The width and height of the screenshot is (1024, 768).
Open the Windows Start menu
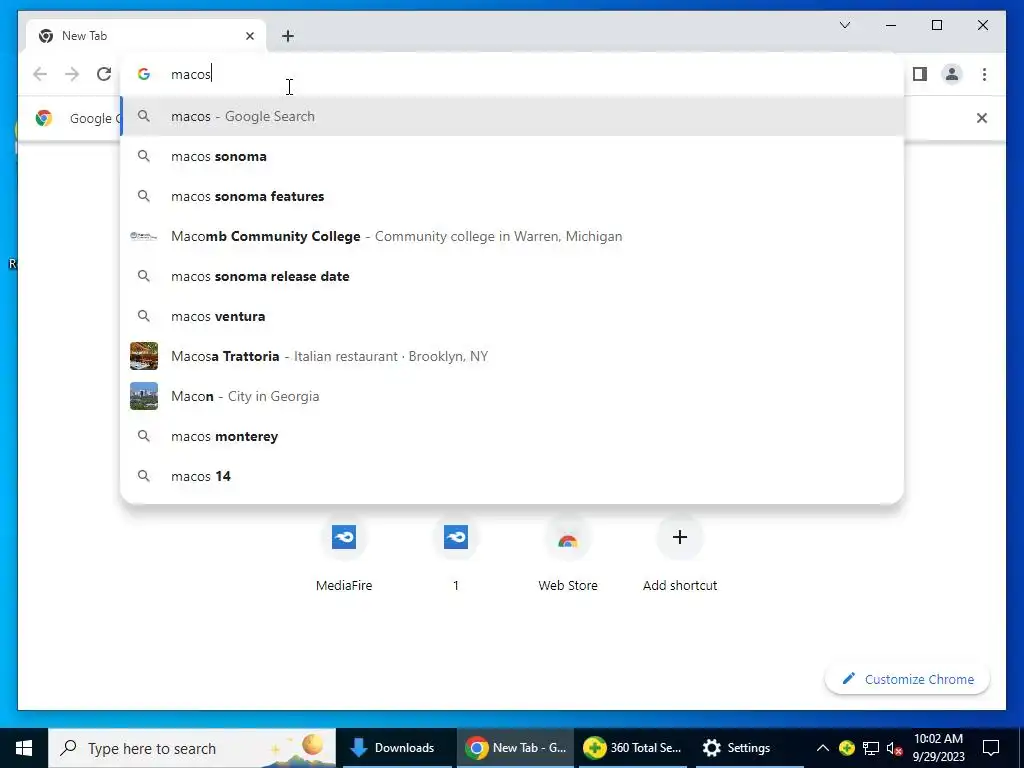[x=24, y=748]
